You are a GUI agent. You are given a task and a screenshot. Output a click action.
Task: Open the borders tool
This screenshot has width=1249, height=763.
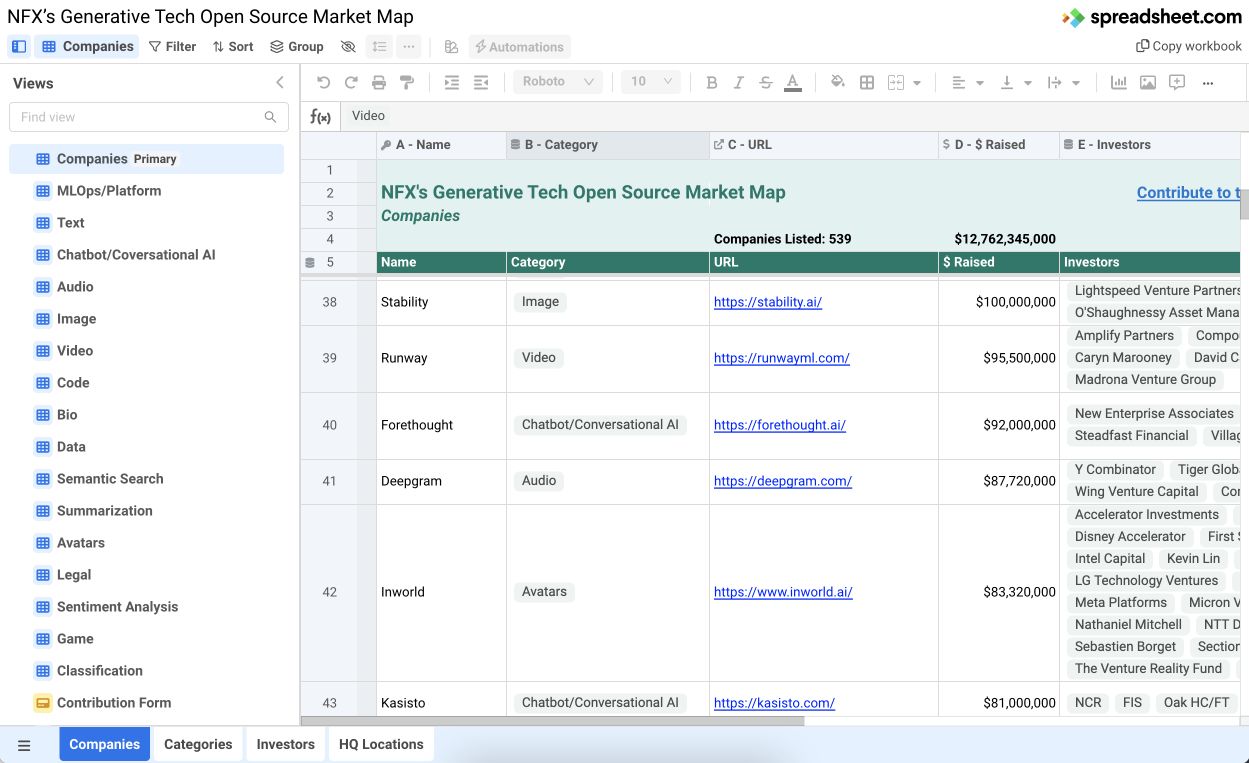click(x=866, y=82)
